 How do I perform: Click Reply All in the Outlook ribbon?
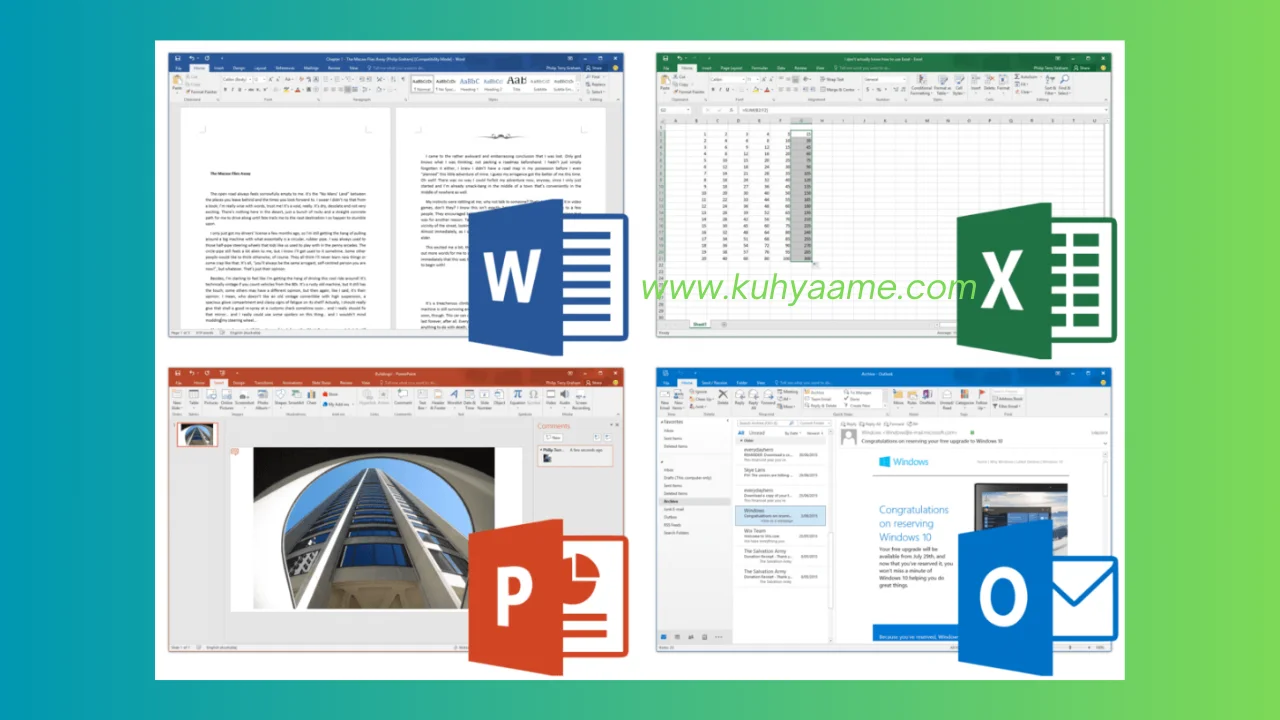(753, 399)
